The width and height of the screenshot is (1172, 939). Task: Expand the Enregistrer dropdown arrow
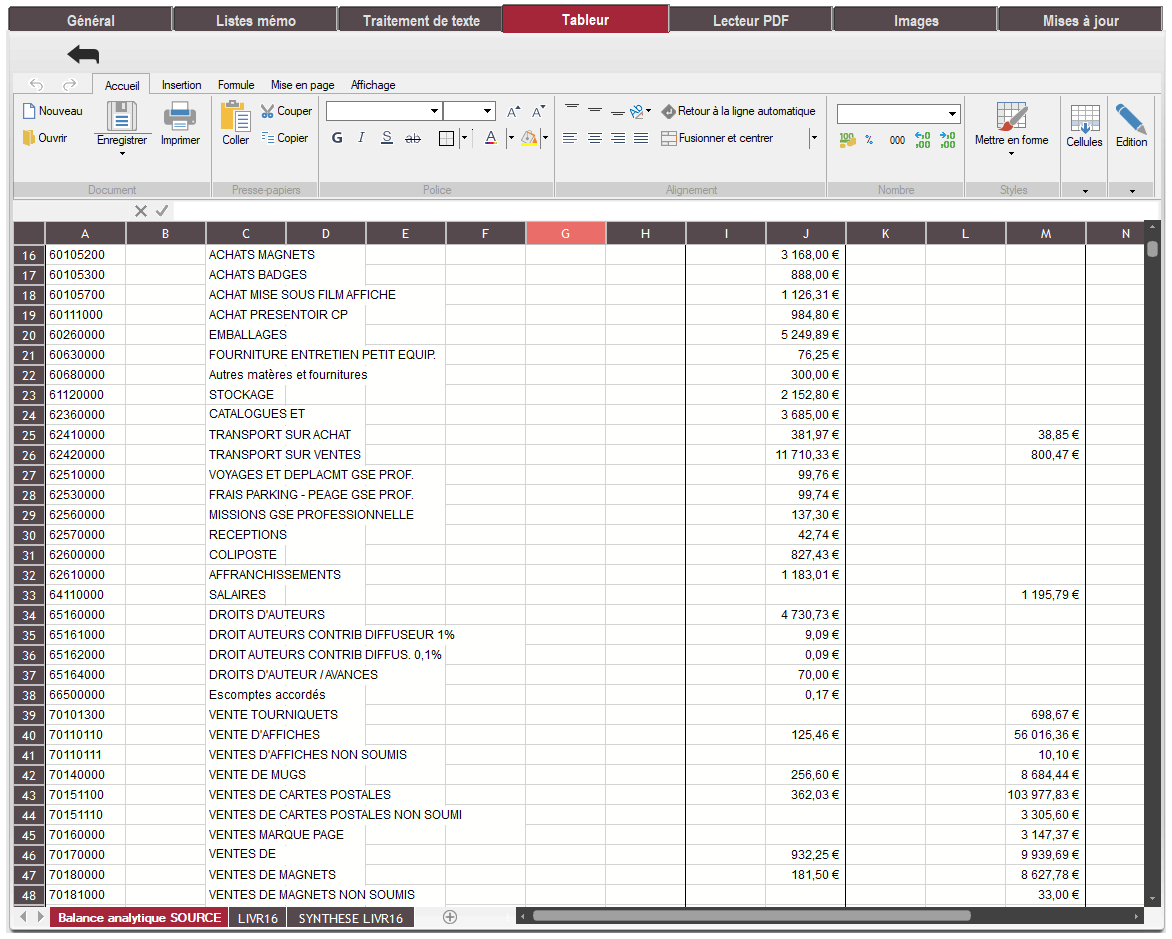[122, 153]
